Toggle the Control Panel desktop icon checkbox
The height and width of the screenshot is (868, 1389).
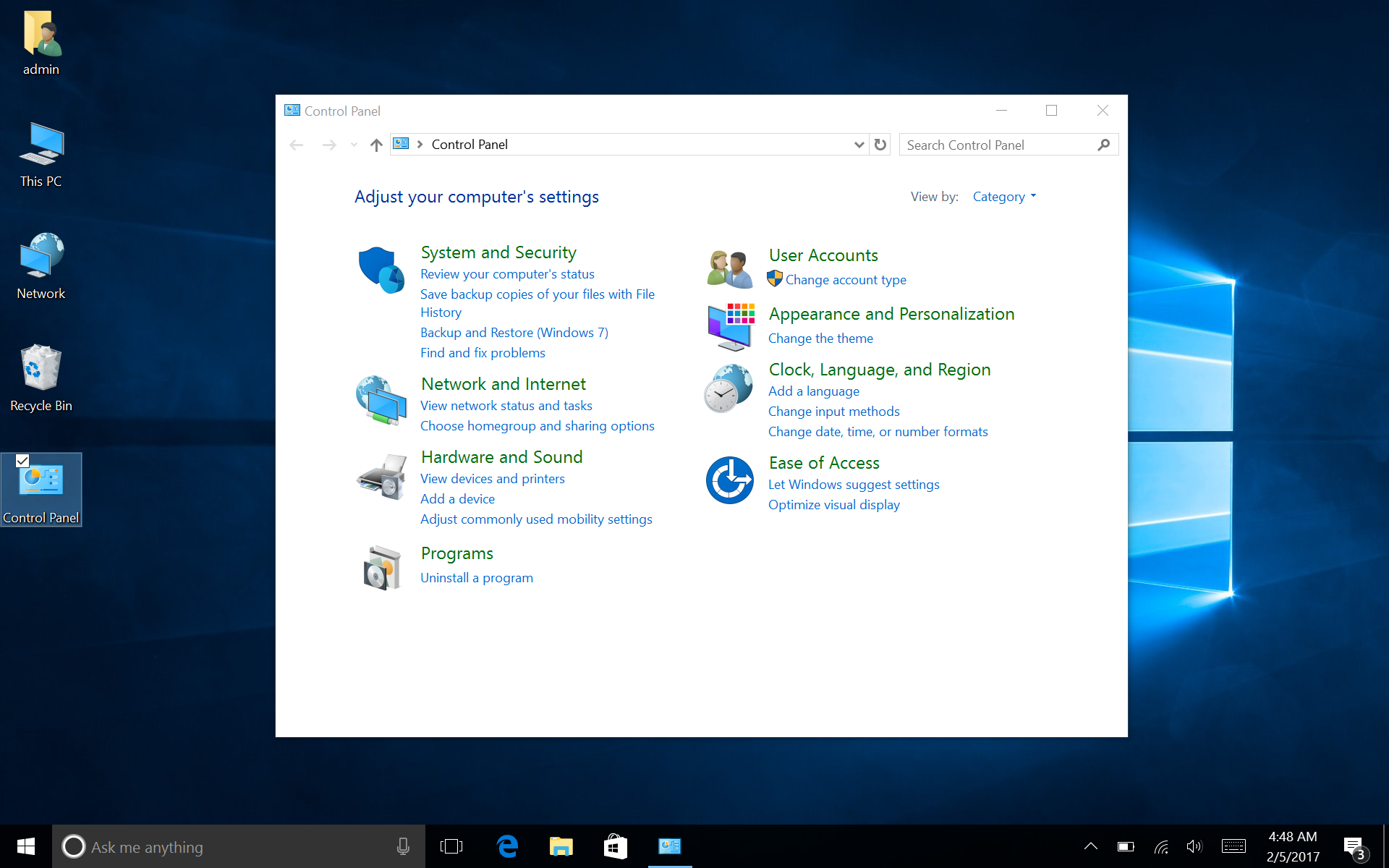[22, 461]
